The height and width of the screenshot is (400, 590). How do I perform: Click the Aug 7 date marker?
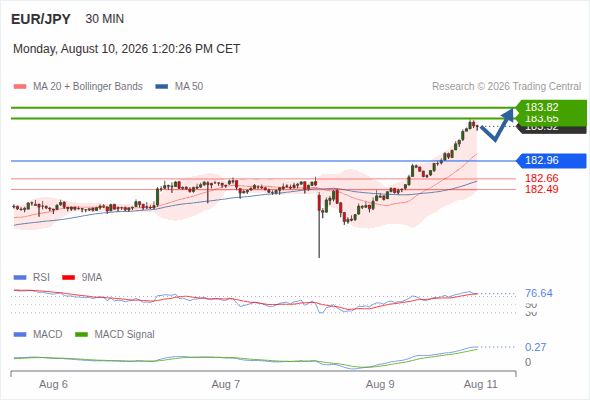point(226,384)
